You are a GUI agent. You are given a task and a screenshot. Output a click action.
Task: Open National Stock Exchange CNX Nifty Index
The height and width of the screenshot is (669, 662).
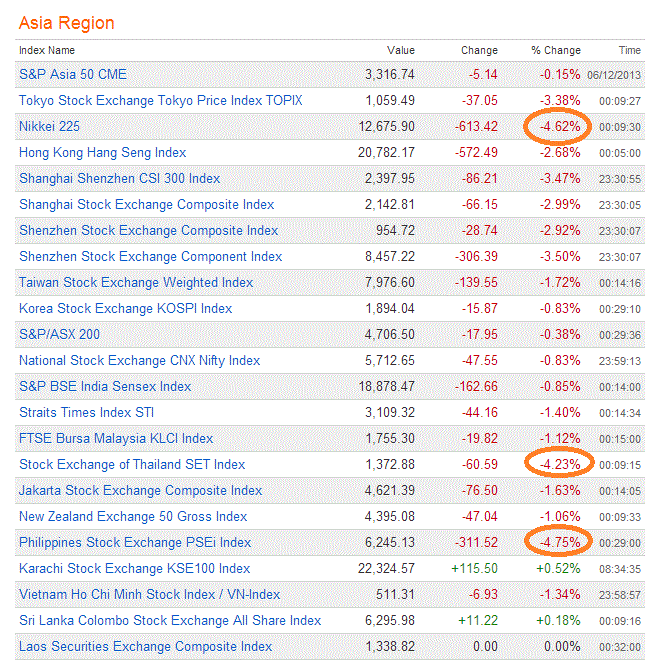coord(139,361)
